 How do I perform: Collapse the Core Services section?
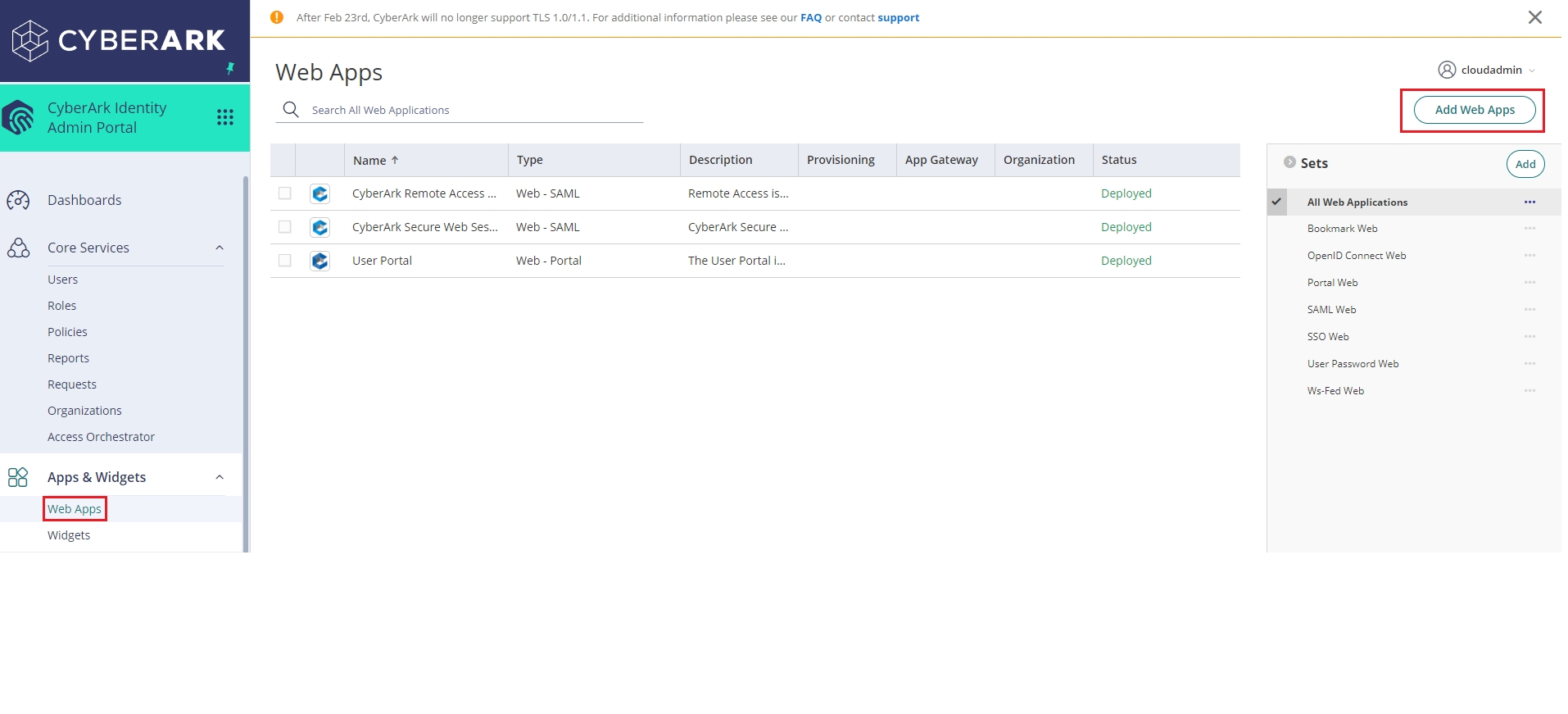tap(220, 248)
